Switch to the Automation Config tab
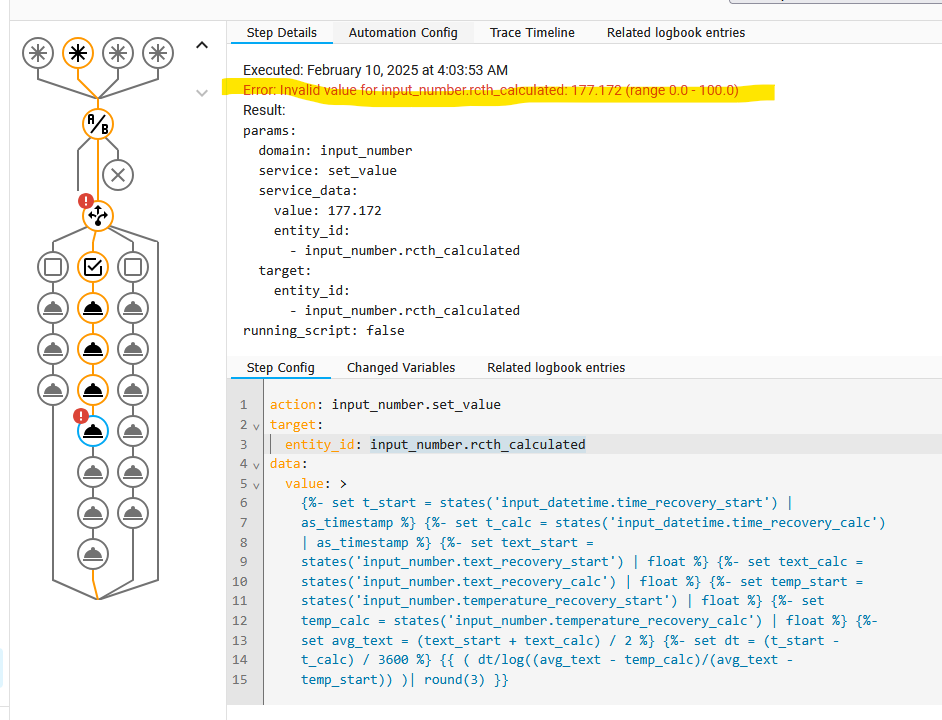 pos(403,33)
